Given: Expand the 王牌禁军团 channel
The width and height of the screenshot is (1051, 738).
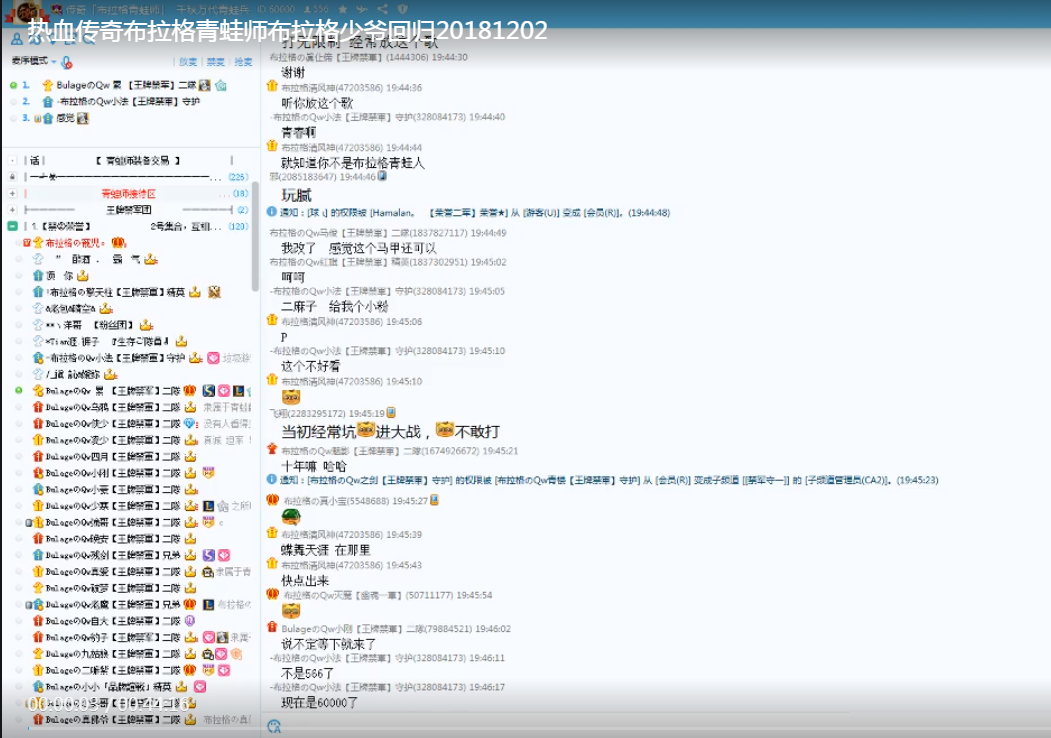Looking at the screenshot, I should [x=12, y=210].
